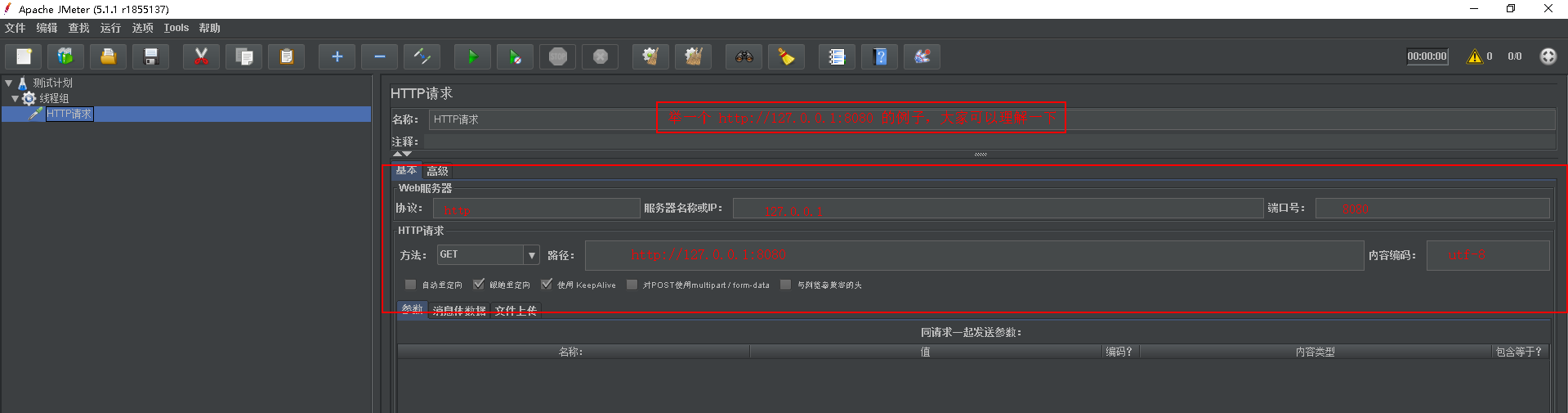Click the New test plan icon

(x=24, y=56)
